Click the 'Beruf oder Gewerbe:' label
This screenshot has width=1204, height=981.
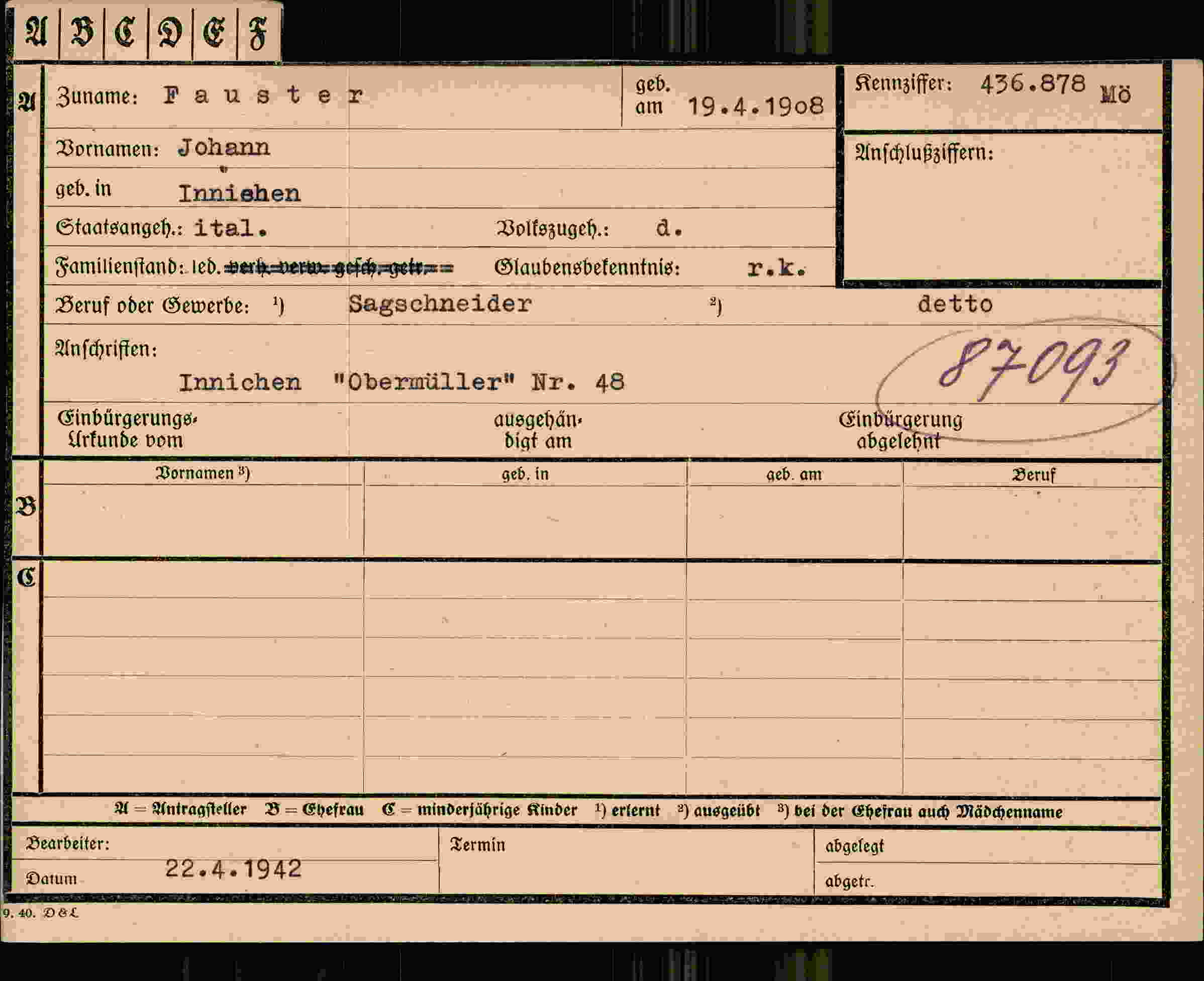153,306
